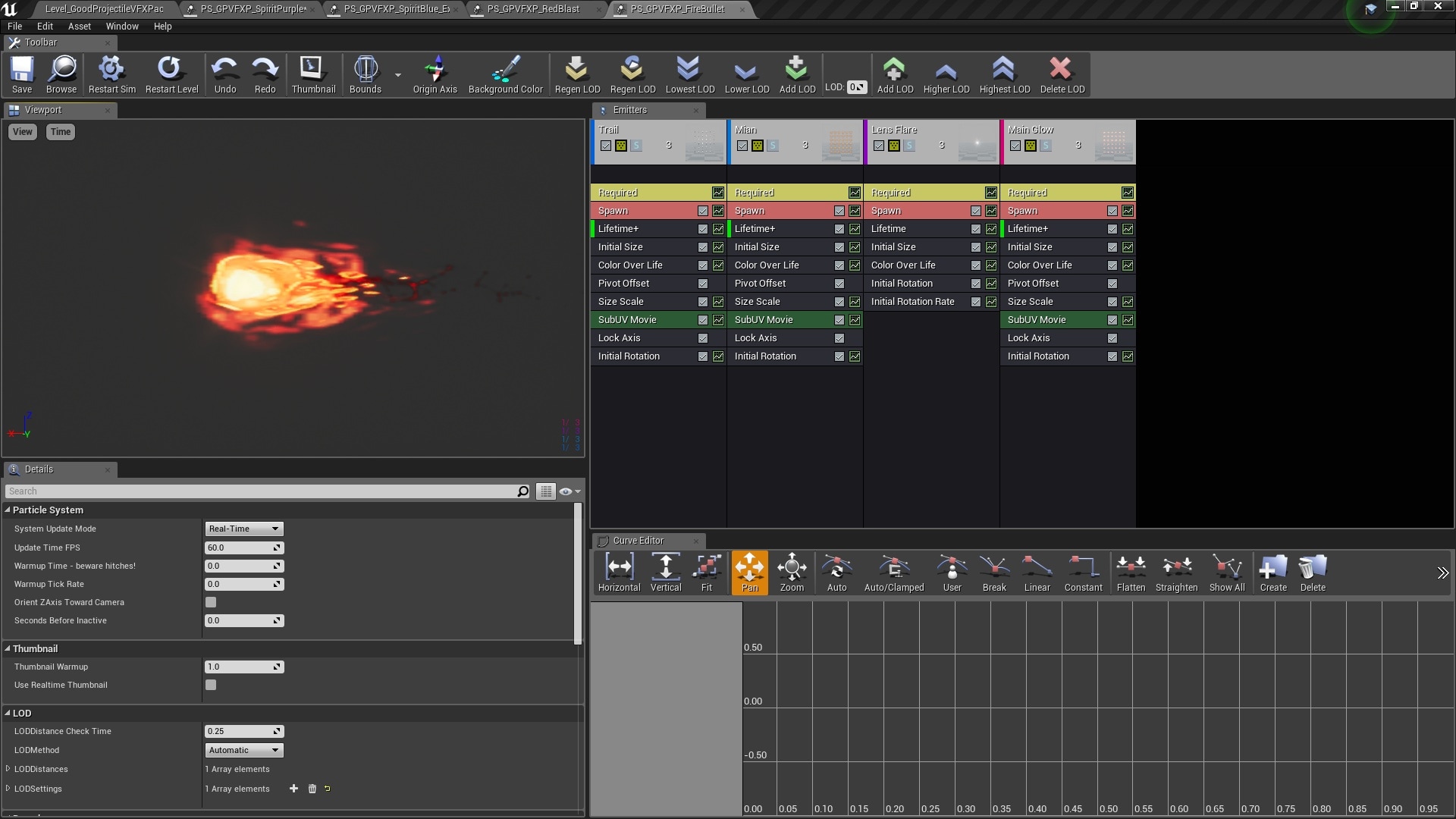Screen dimensions: 1456x819
Task: Select the Restart Sim tool
Action: point(111,74)
